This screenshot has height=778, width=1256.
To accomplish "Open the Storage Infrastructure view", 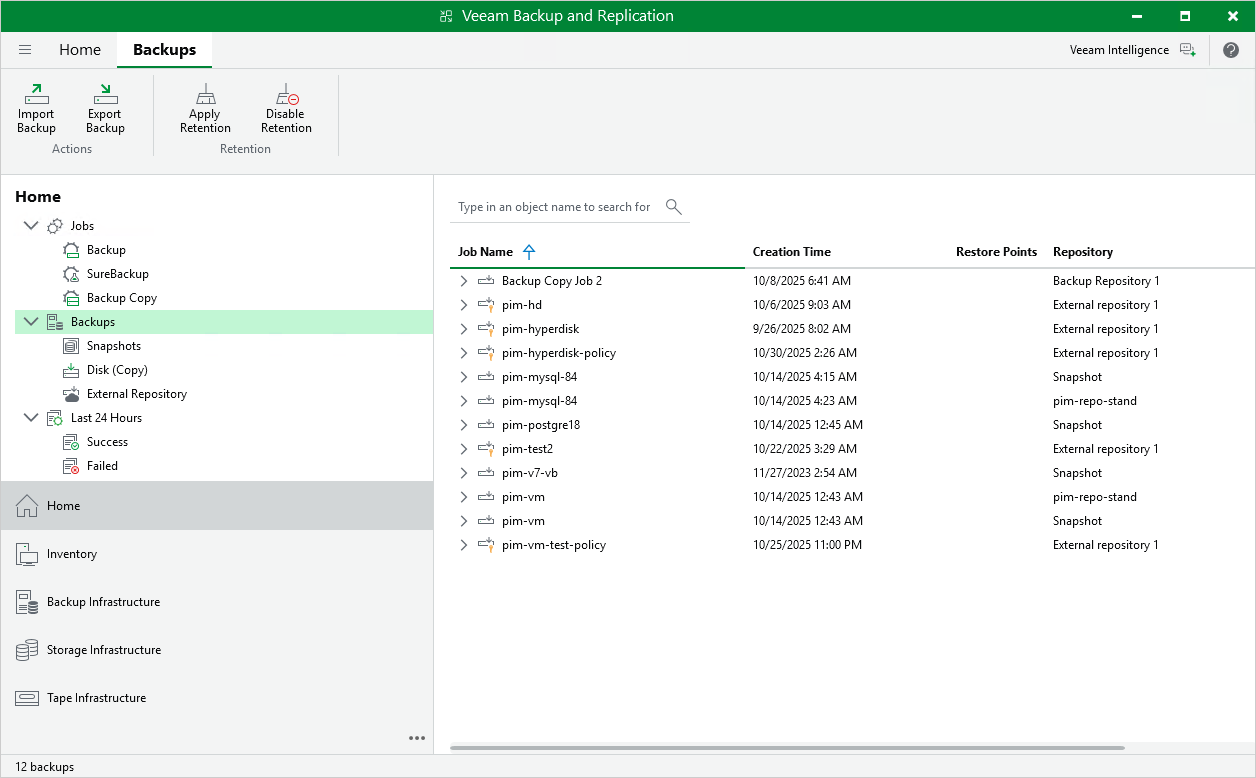I will point(217,650).
